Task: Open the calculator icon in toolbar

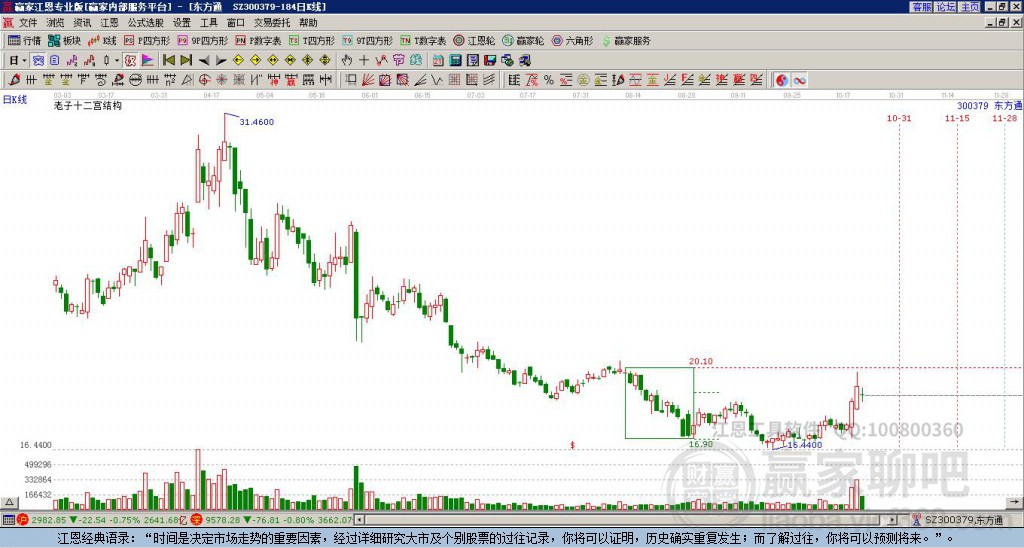Action: tap(455, 61)
